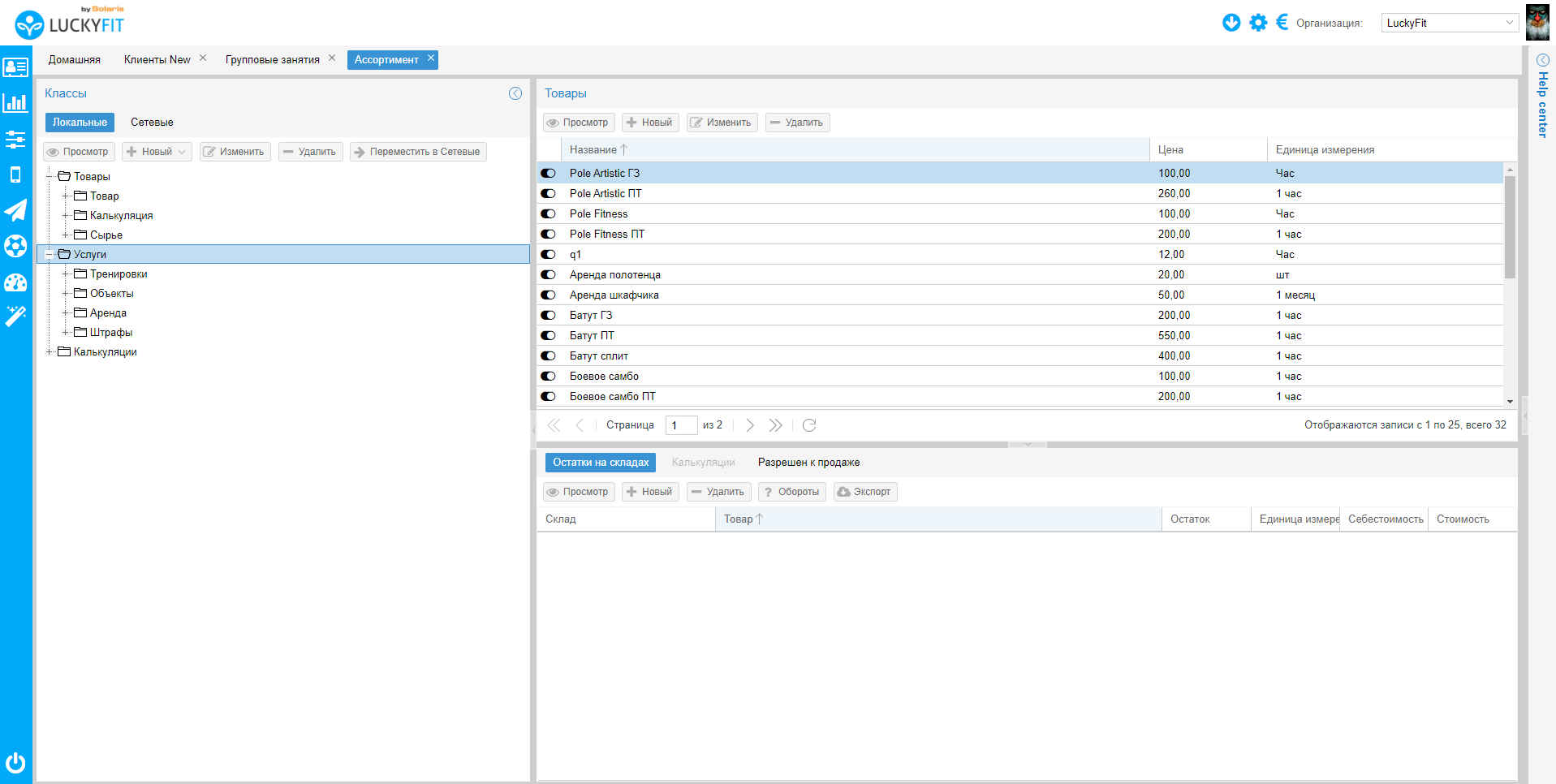1556x784 pixels.
Task: Open the mobile phone sidebar icon
Action: point(15,174)
